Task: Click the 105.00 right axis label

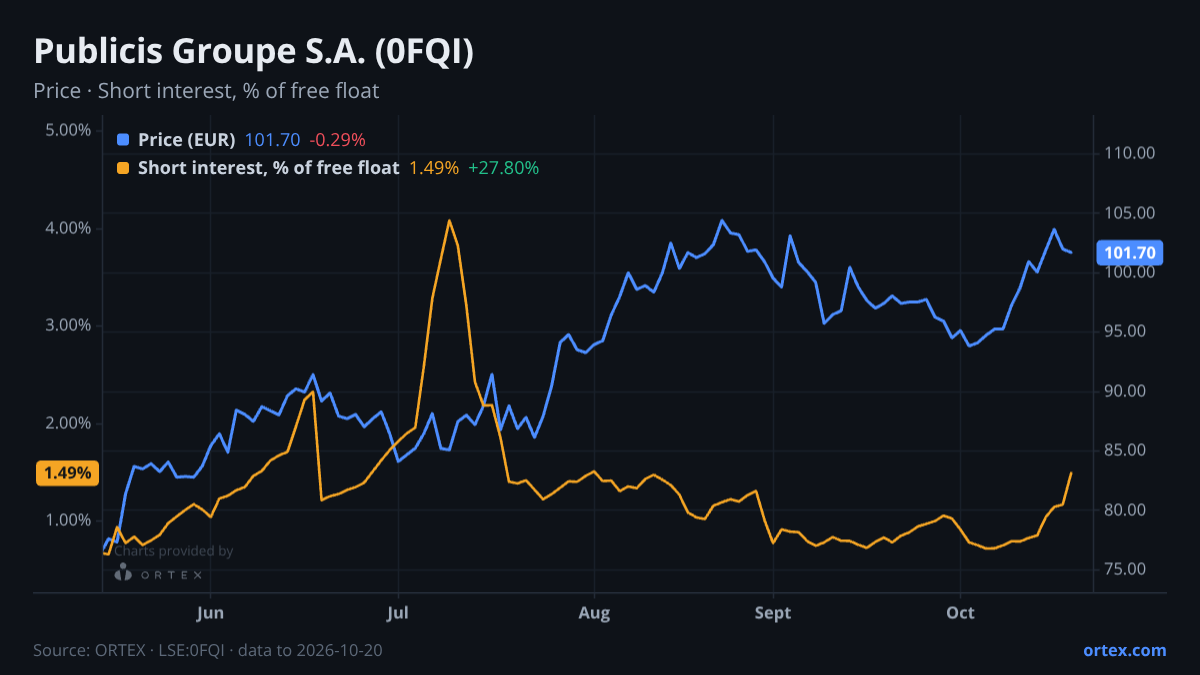Action: click(x=1131, y=213)
